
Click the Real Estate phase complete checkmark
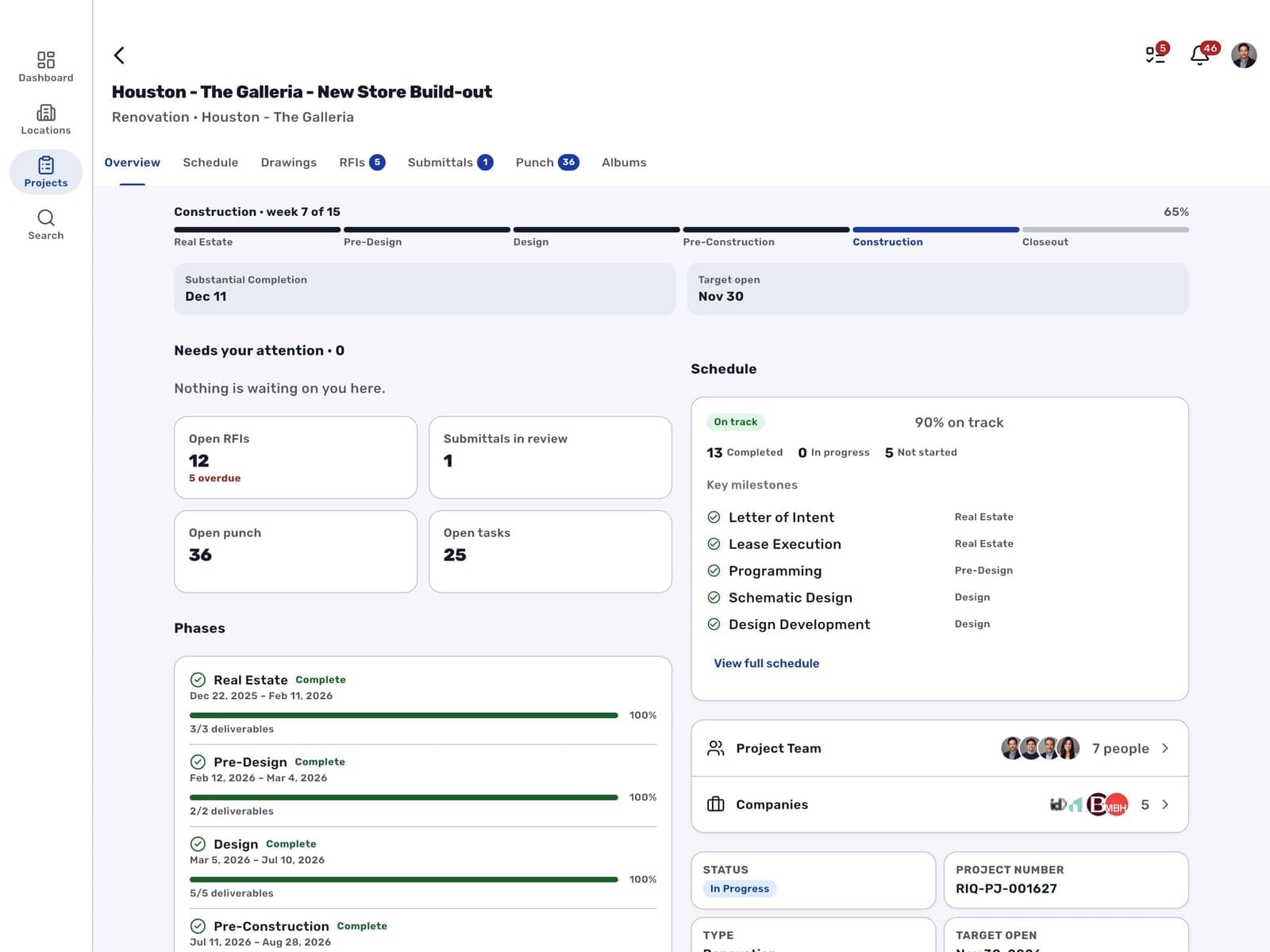(x=198, y=680)
